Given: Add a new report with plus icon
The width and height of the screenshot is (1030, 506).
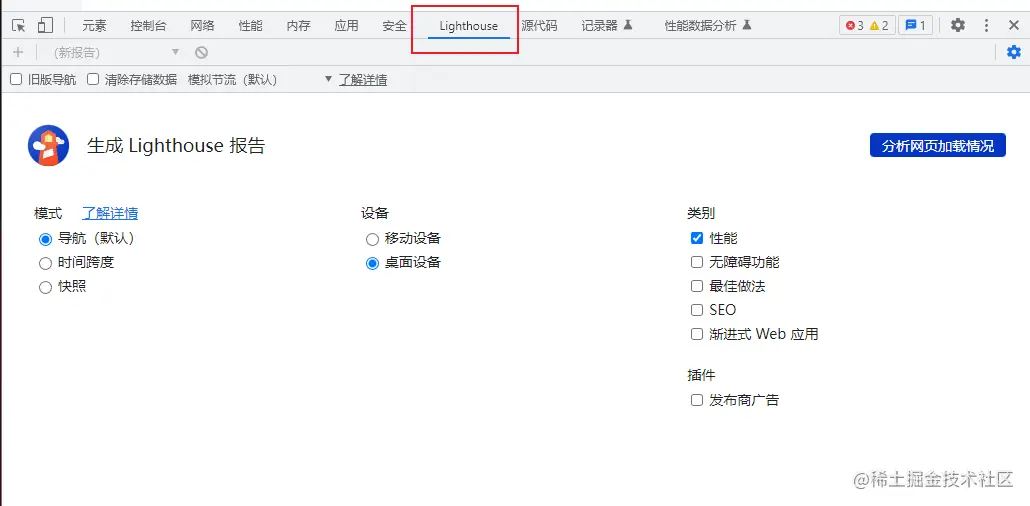Looking at the screenshot, I should (18, 52).
